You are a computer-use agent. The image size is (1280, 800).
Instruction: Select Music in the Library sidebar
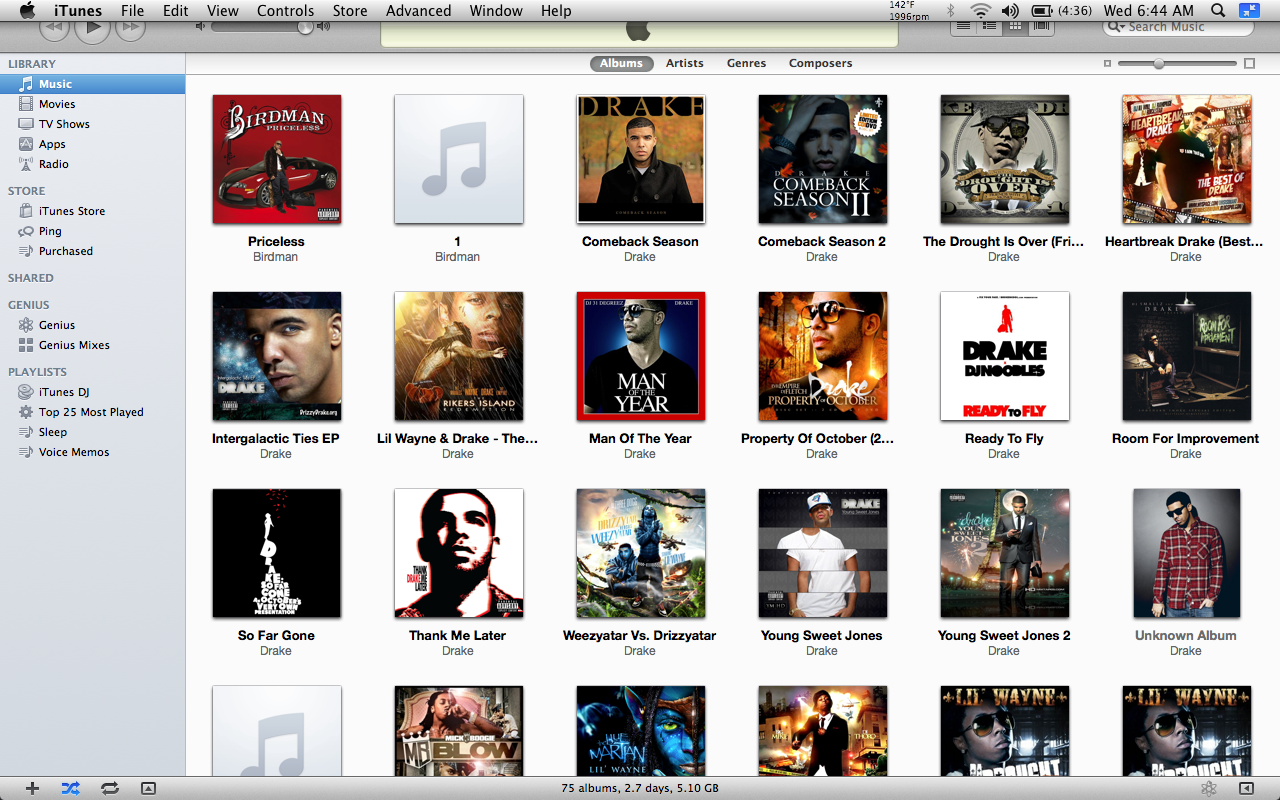pyautogui.click(x=92, y=84)
